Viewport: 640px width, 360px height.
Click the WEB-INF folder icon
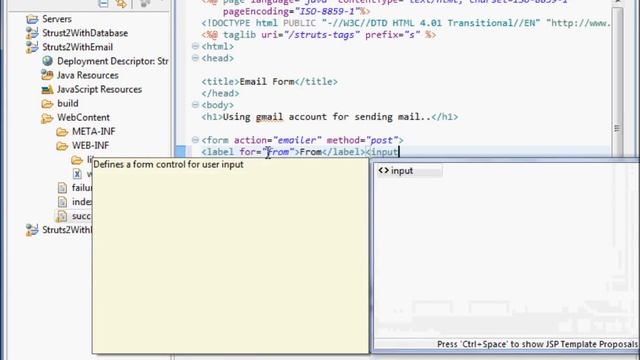click(62, 146)
